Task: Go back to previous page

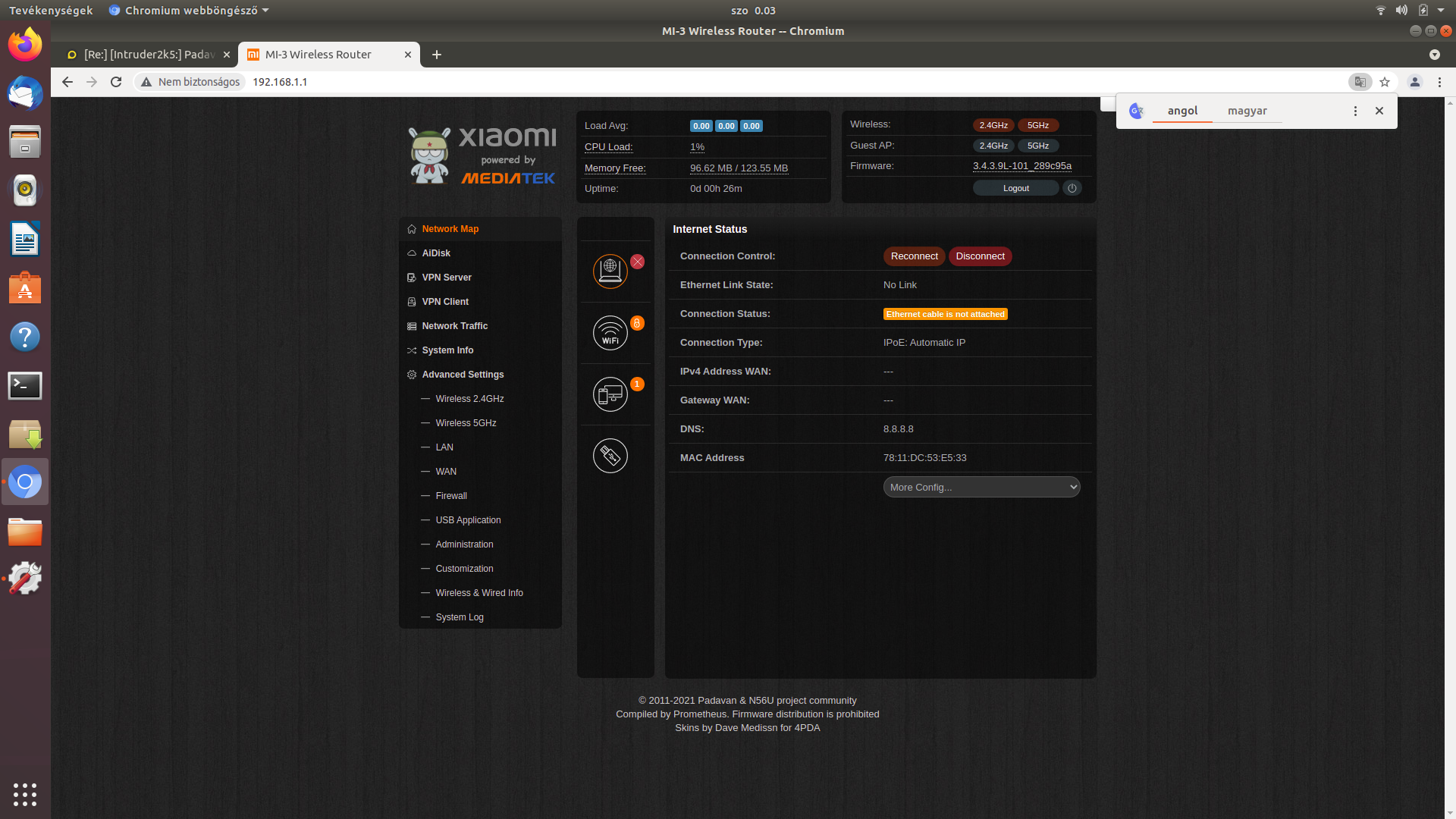Action: tap(67, 82)
